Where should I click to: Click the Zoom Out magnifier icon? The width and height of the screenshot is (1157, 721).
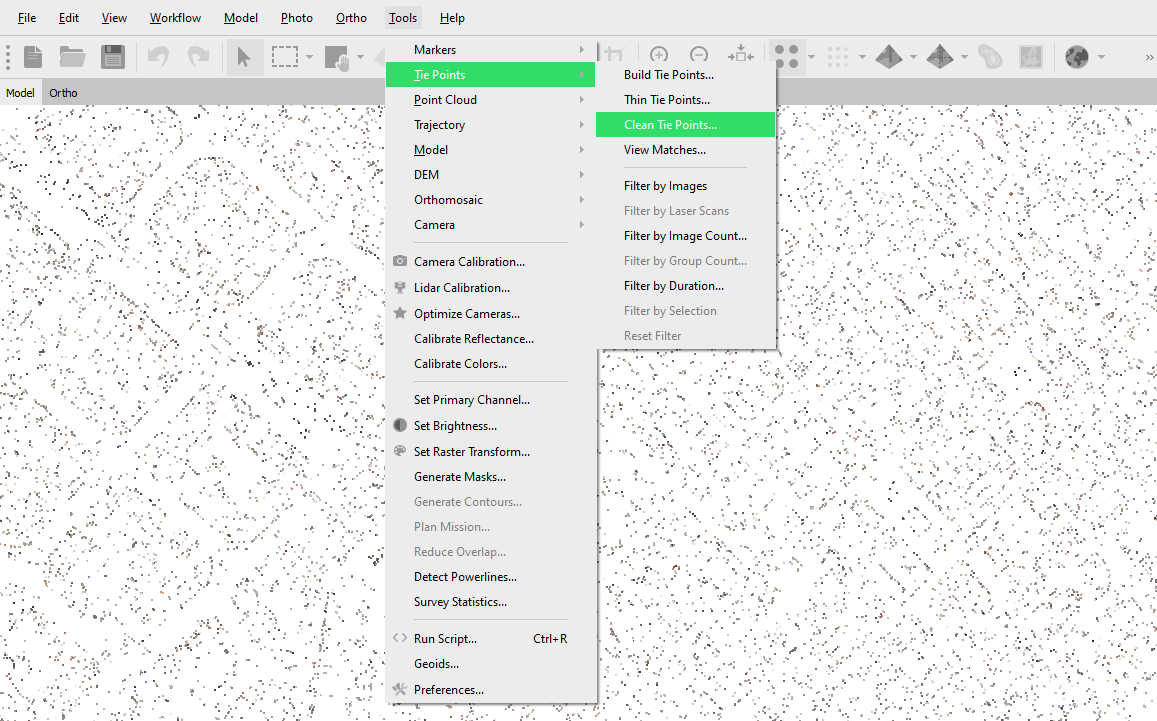[699, 56]
